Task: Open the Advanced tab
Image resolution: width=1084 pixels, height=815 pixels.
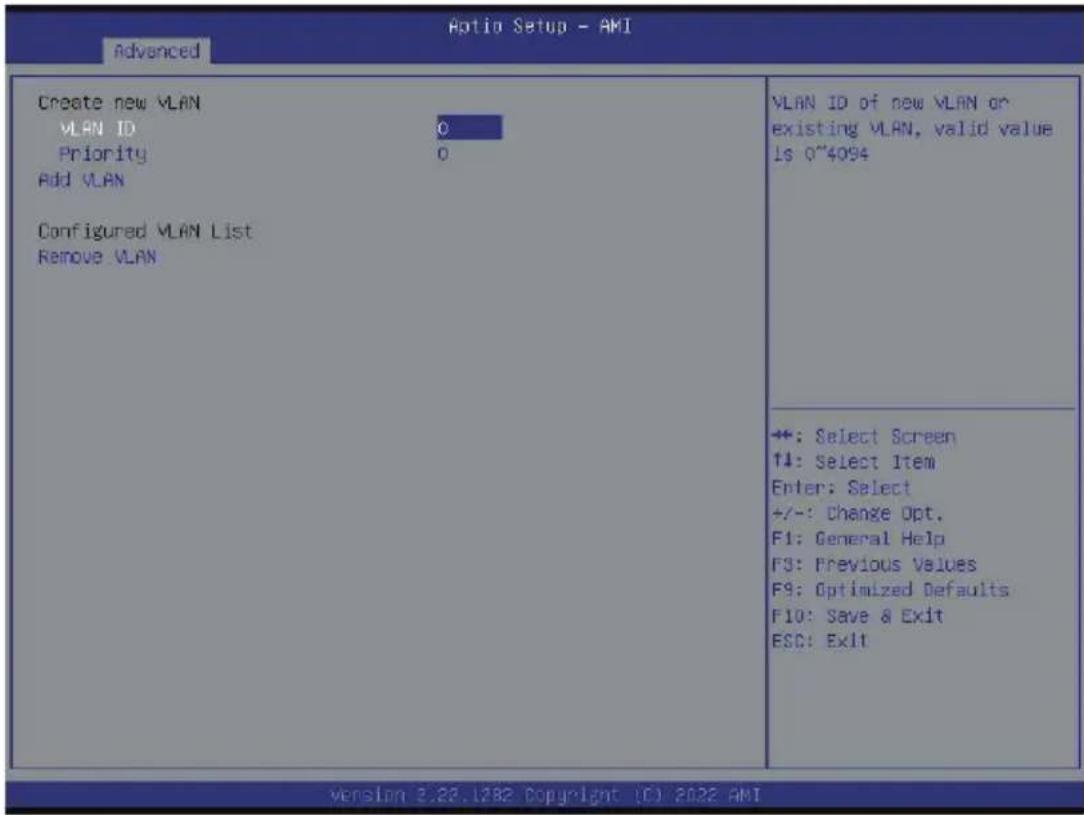Action: 157,51
